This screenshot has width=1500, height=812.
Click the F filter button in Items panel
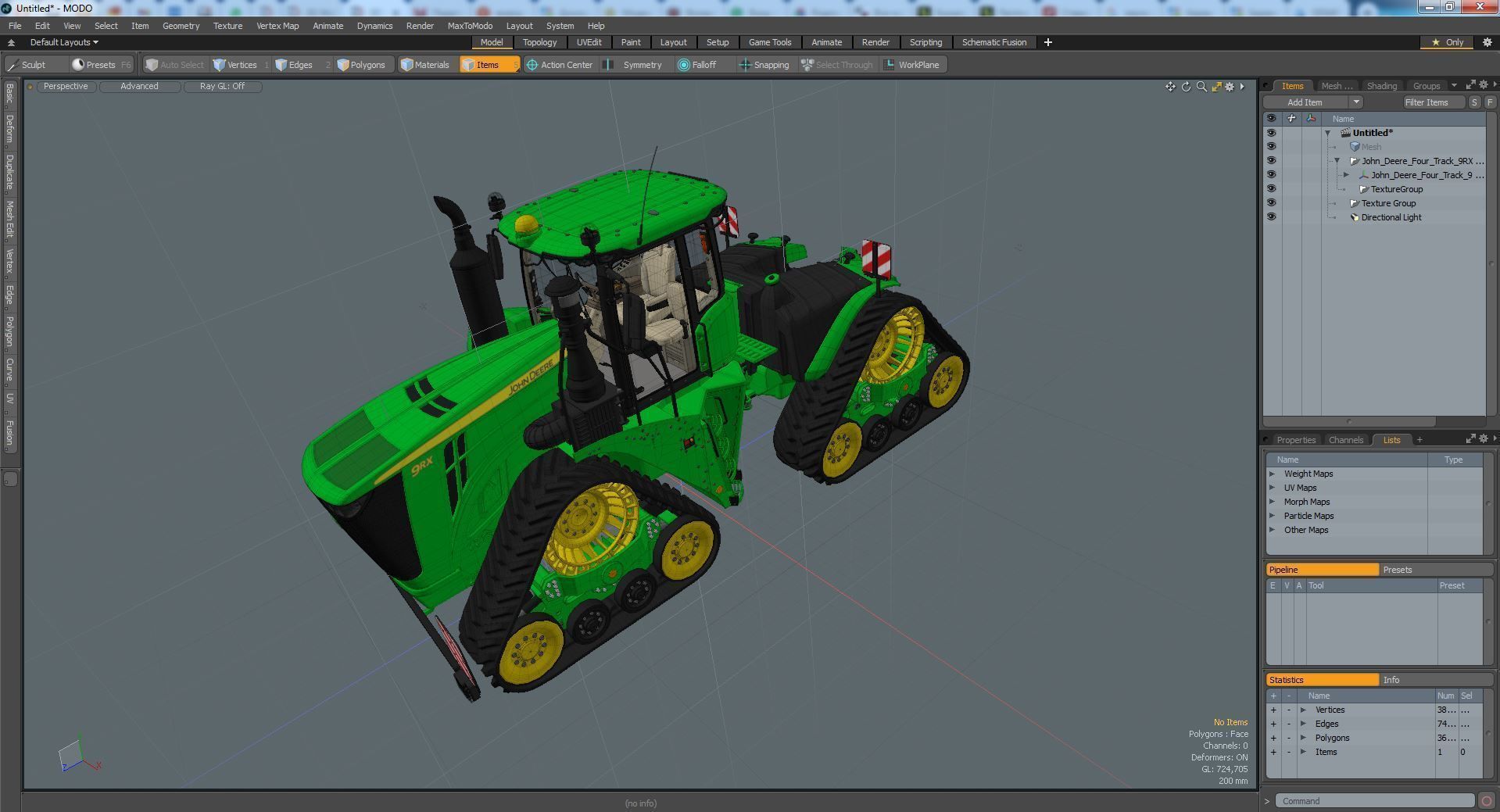tap(1490, 102)
